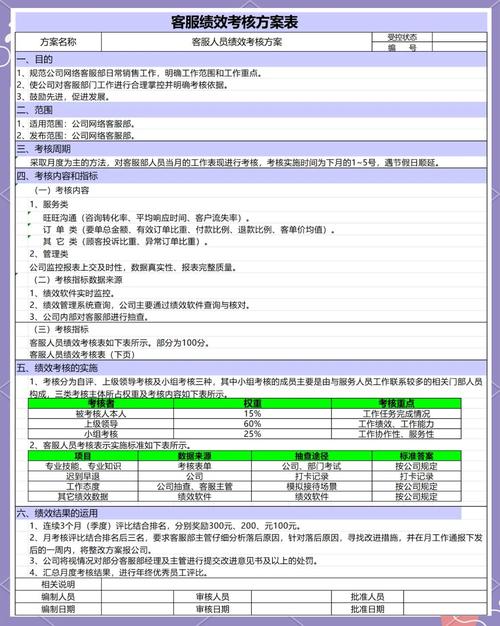Click the 审核日期 label cell
Screen dimensions: 500x626
(212, 609)
